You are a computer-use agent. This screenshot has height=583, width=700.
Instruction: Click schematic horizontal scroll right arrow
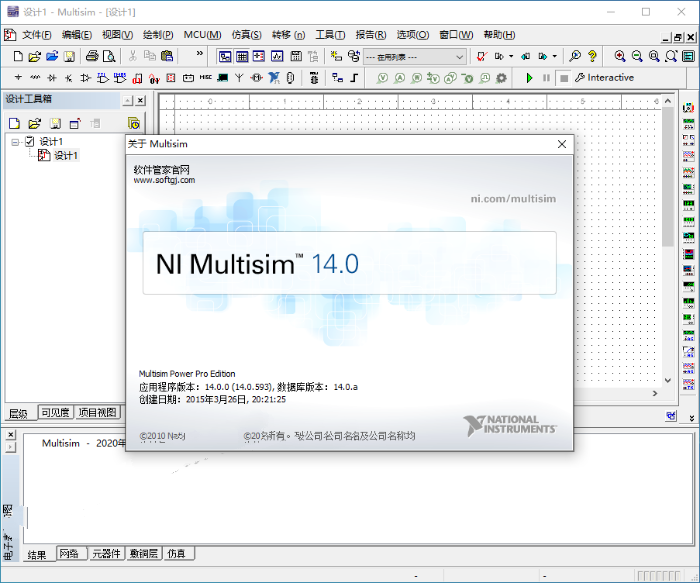(655, 393)
